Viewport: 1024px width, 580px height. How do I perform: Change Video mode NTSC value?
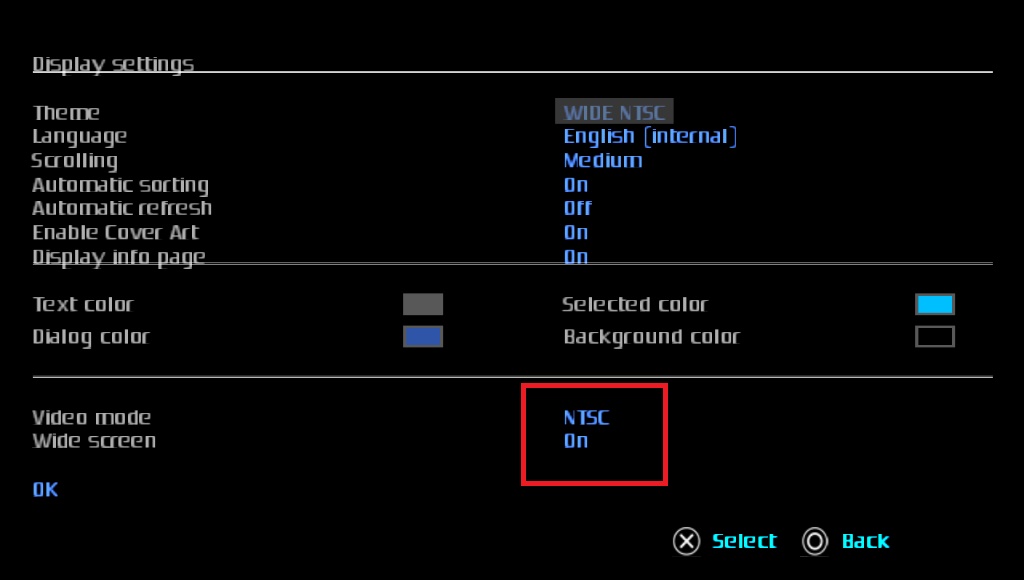tap(587, 418)
